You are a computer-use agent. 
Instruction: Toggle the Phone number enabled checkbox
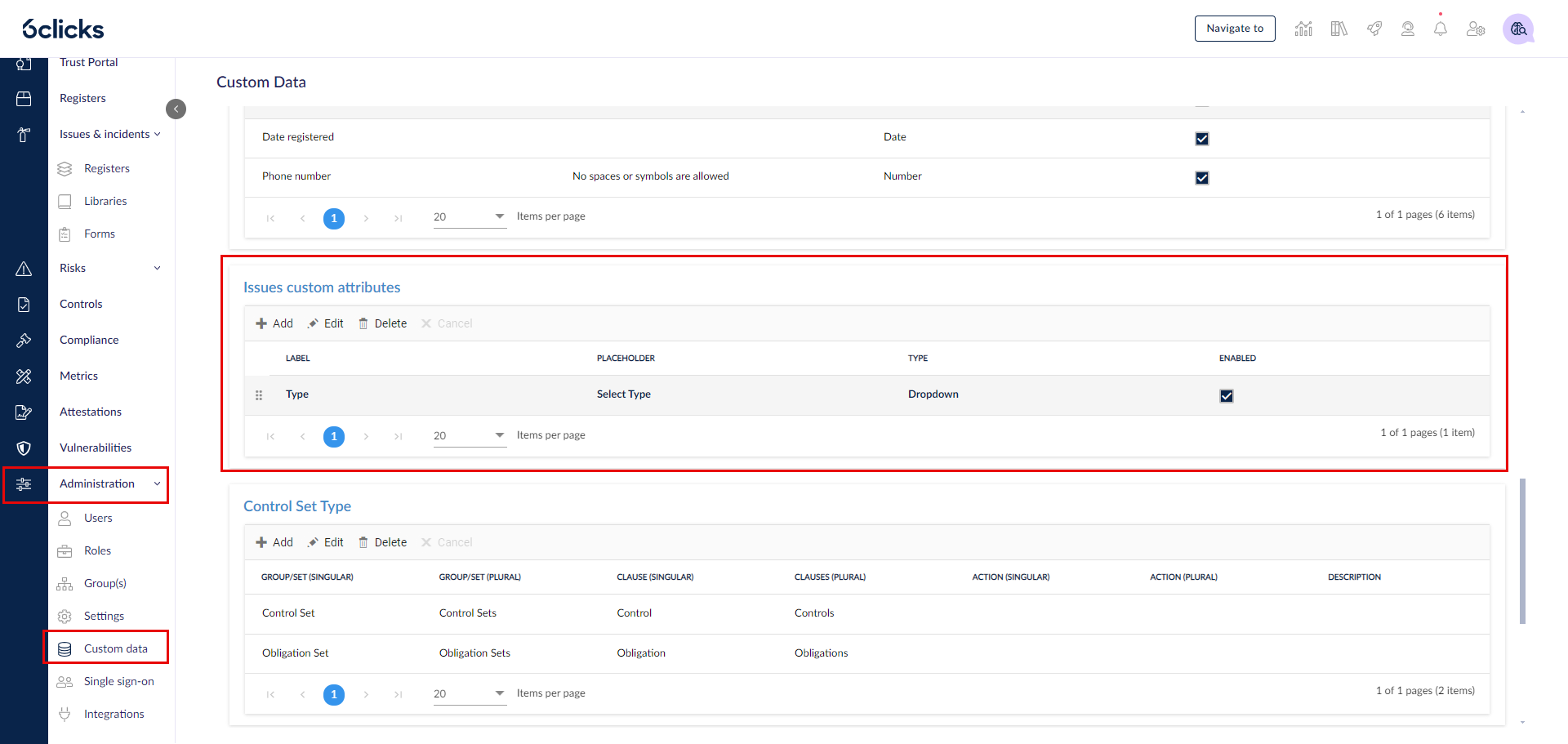click(1201, 177)
